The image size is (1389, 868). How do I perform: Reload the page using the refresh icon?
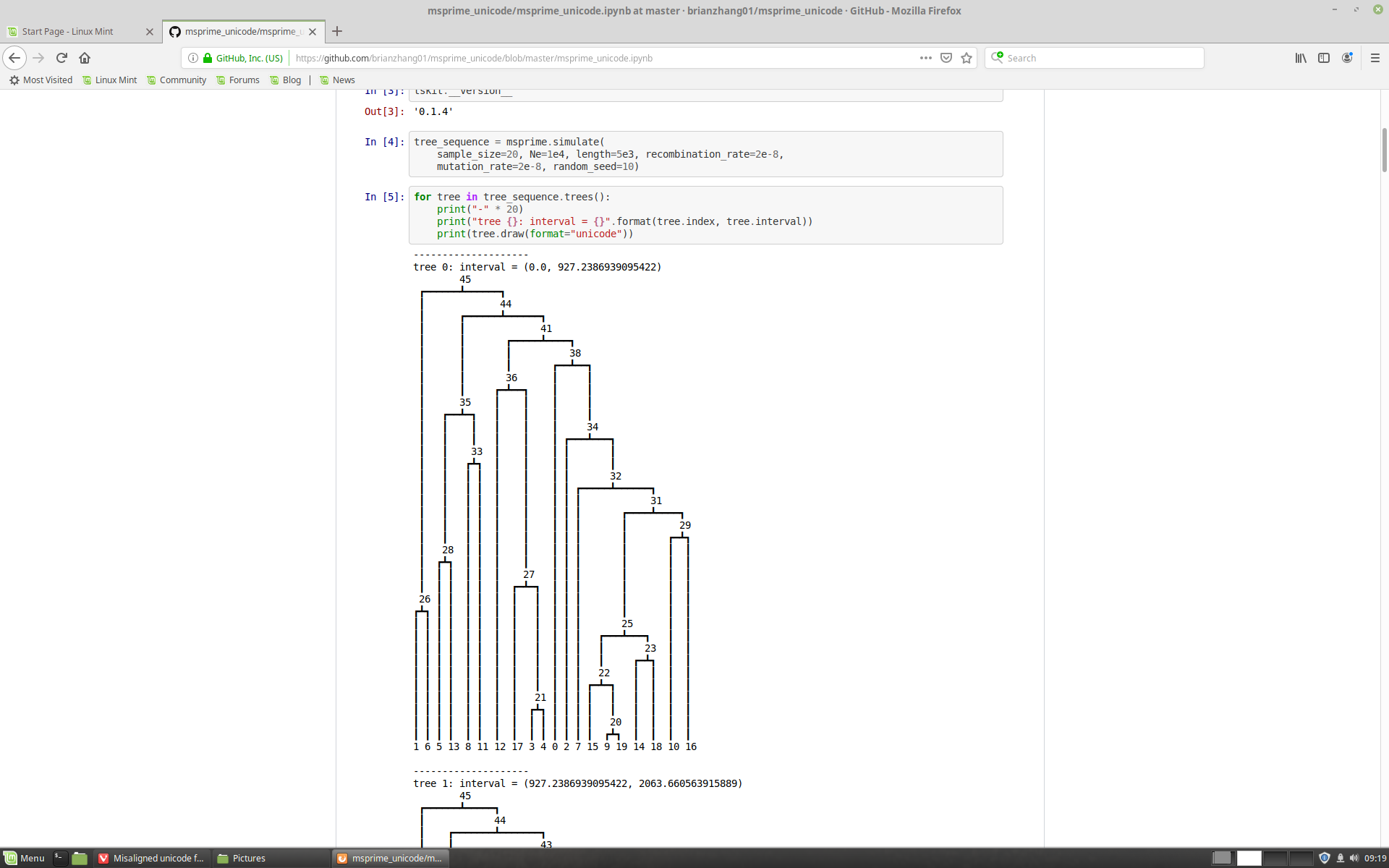[x=61, y=58]
